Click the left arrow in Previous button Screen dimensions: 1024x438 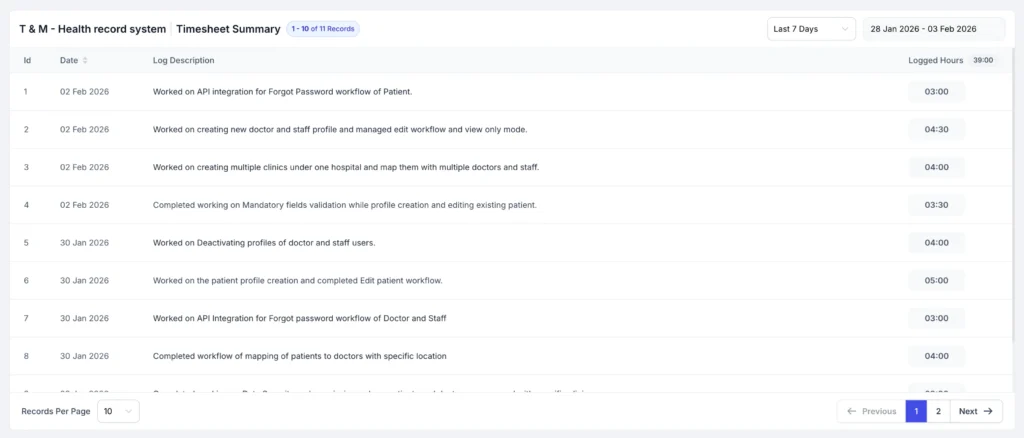click(x=852, y=411)
